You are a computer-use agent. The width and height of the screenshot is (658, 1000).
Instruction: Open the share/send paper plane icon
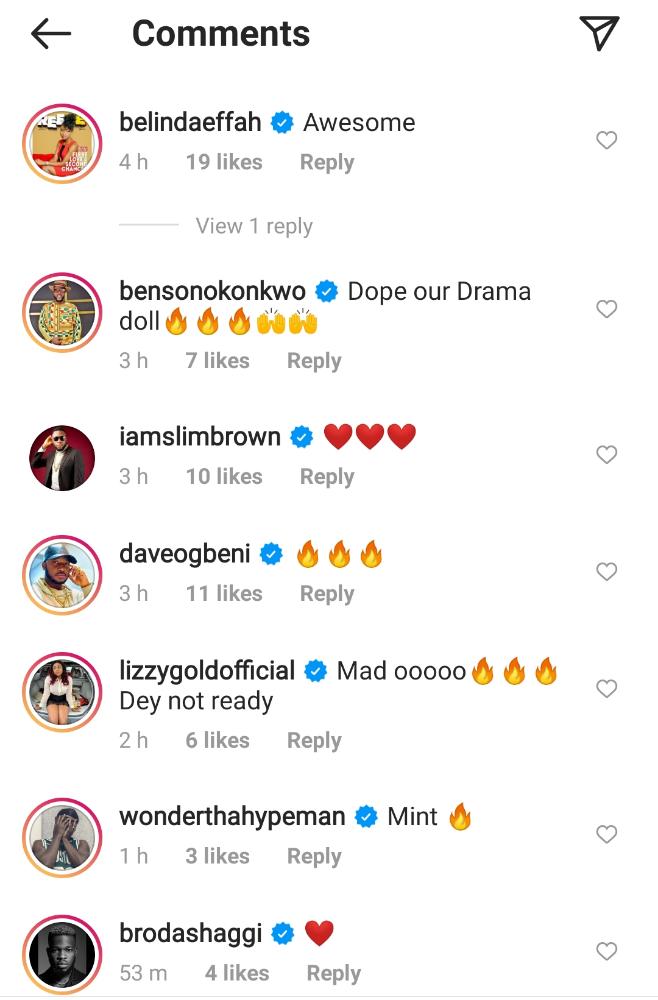click(x=599, y=34)
